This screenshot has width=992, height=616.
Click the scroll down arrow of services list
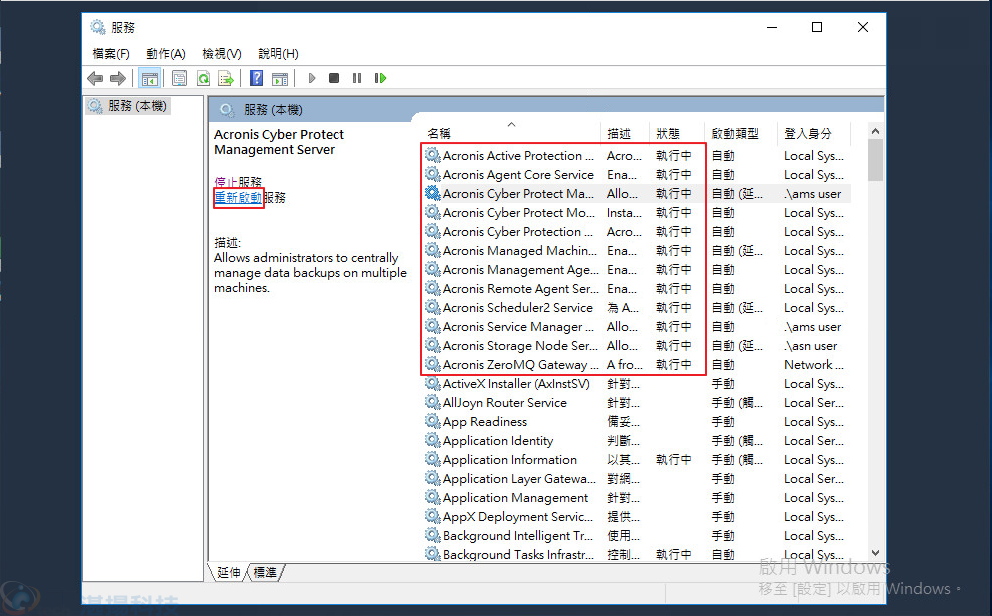coord(876,552)
